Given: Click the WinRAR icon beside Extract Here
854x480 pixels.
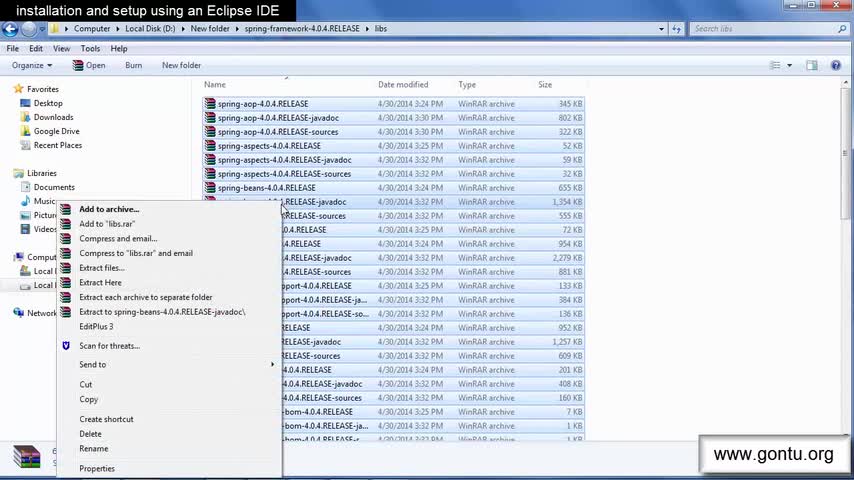Looking at the screenshot, I should [66, 283].
